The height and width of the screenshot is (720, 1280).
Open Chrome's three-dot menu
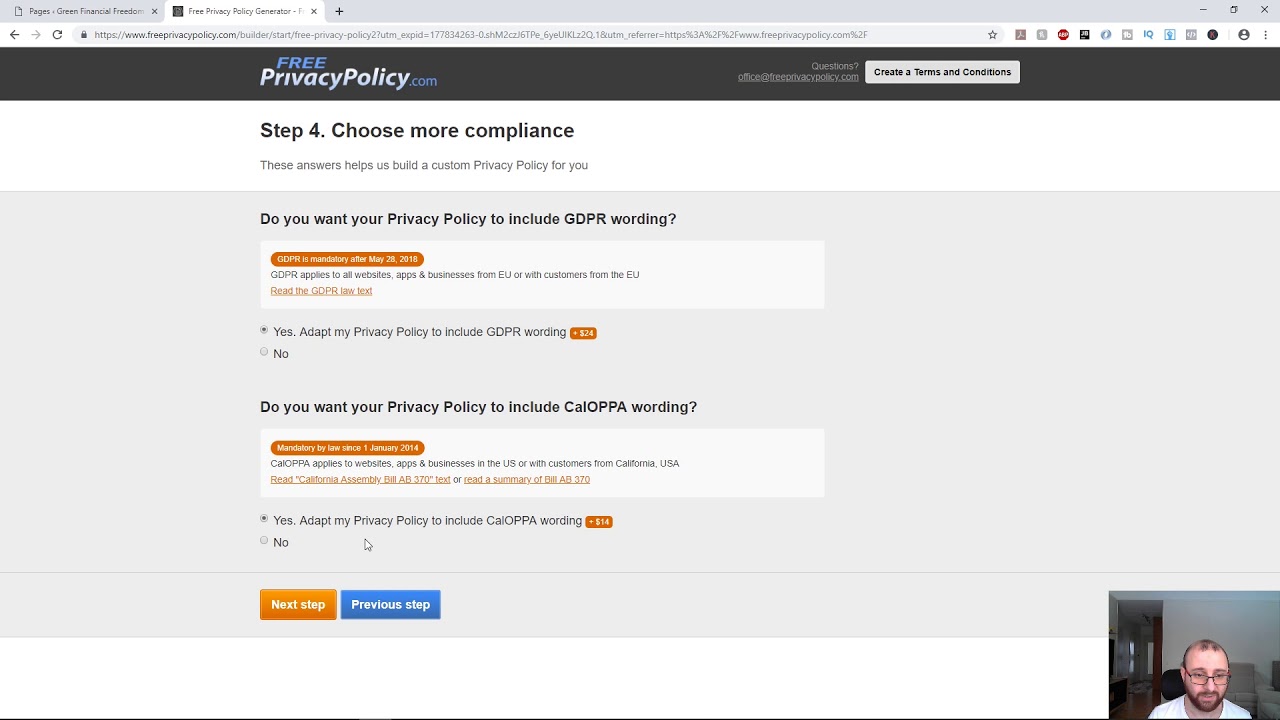coord(1265,35)
